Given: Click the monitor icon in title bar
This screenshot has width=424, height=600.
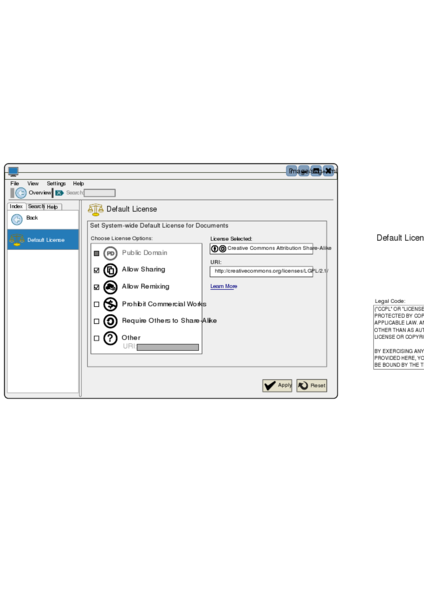Looking at the screenshot, I should coord(13,171).
